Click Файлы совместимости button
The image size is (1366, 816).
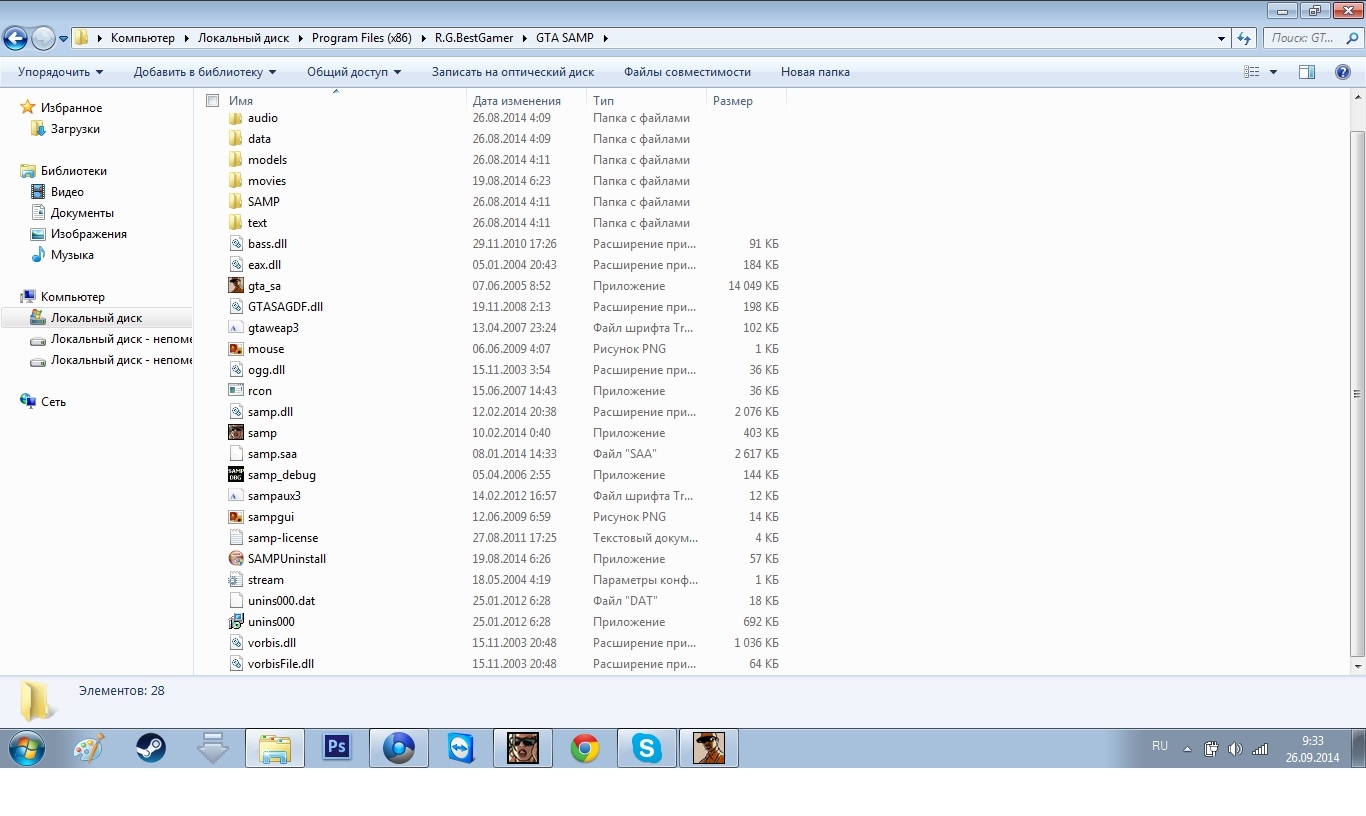[x=687, y=72]
